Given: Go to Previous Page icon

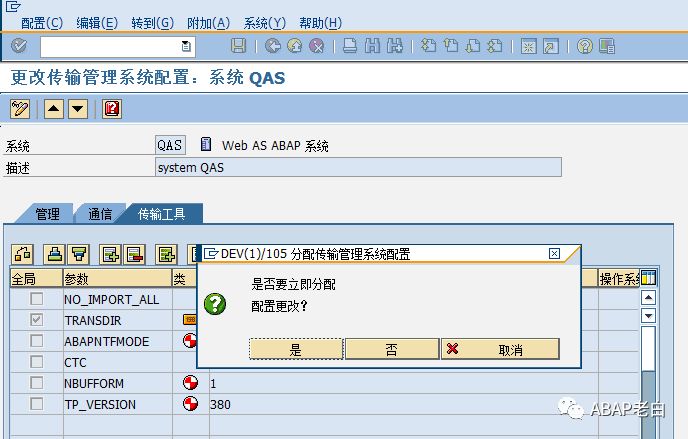Looking at the screenshot, I should 451,46.
